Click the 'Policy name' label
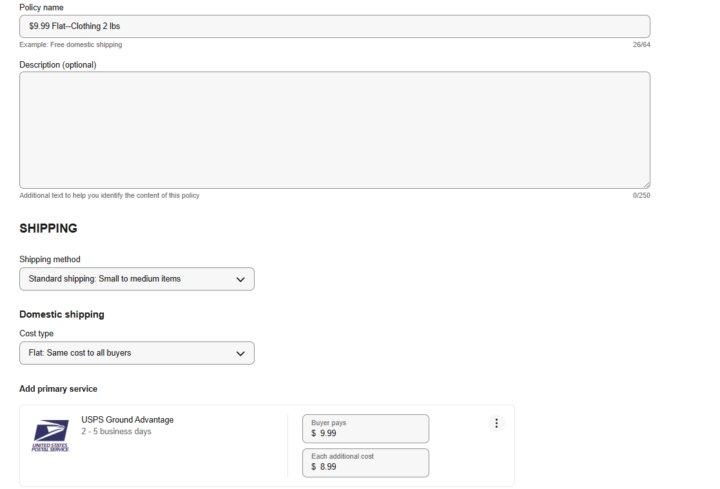 (41, 7)
